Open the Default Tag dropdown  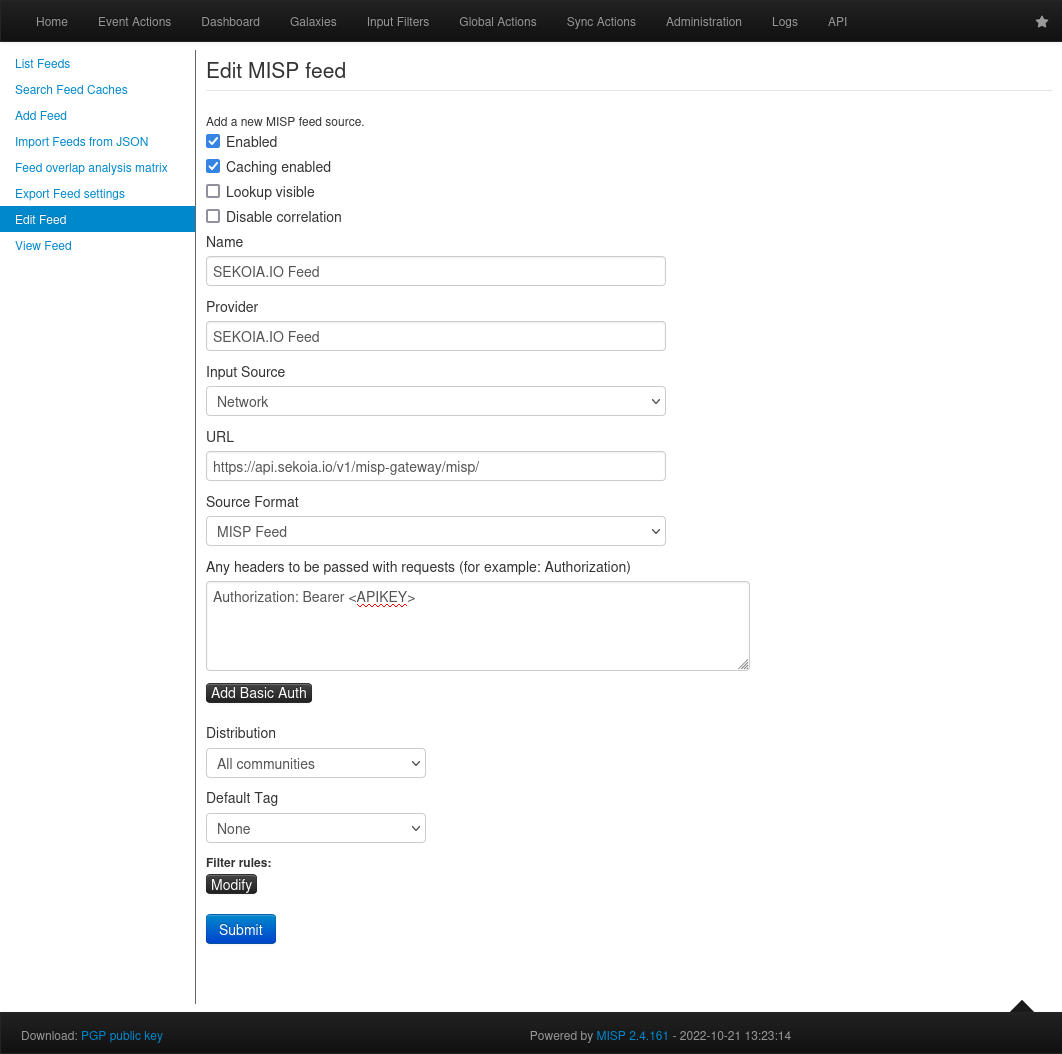click(x=315, y=828)
